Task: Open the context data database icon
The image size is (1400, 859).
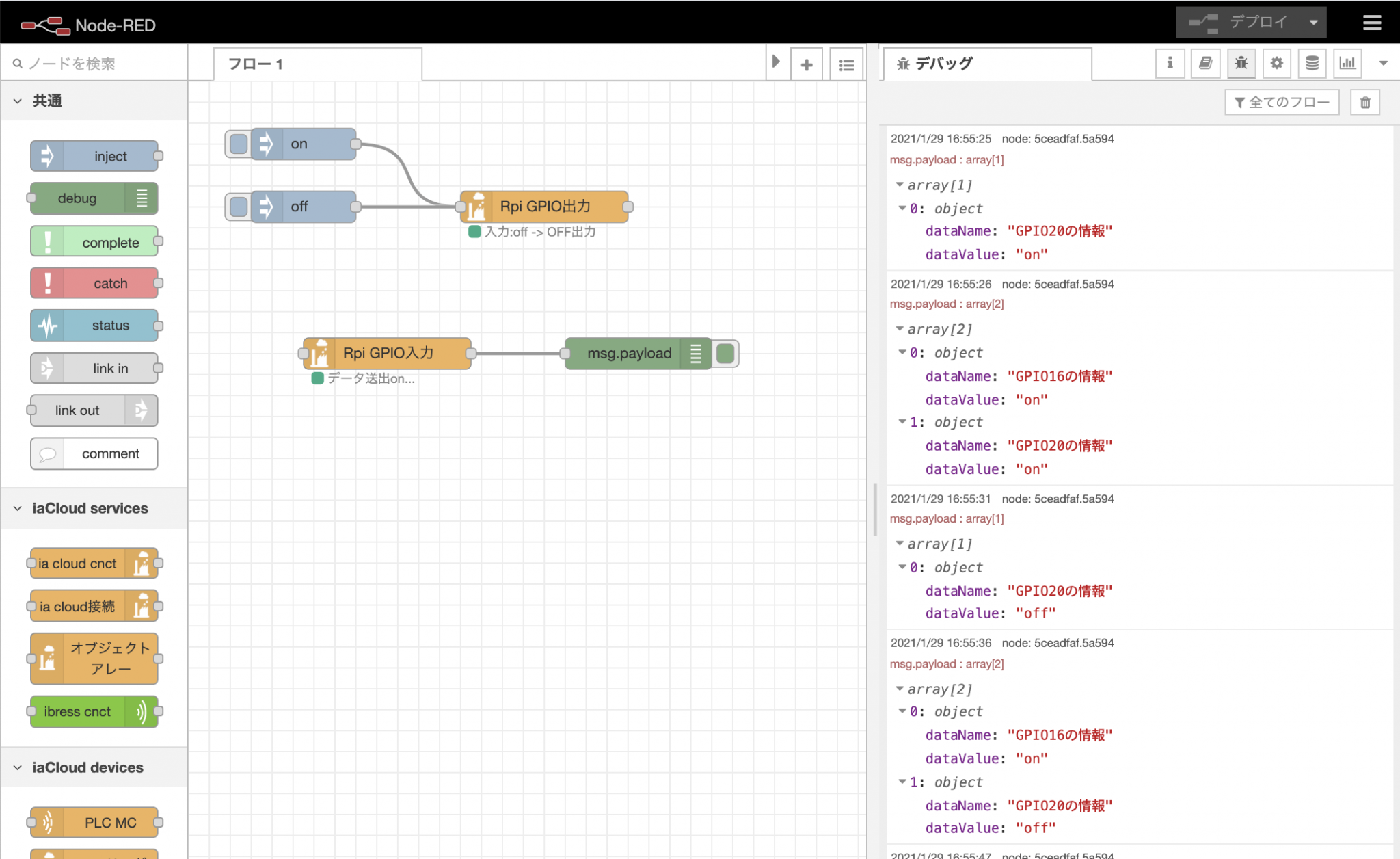Action: [x=1312, y=63]
